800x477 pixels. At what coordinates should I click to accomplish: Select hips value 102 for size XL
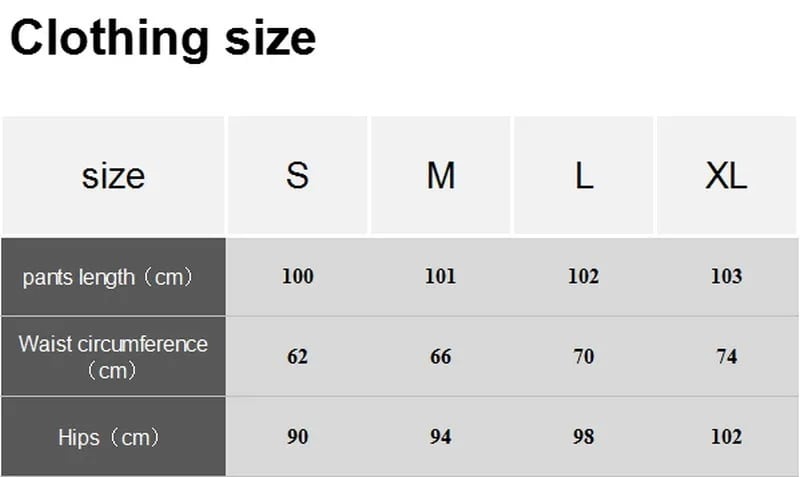726,437
